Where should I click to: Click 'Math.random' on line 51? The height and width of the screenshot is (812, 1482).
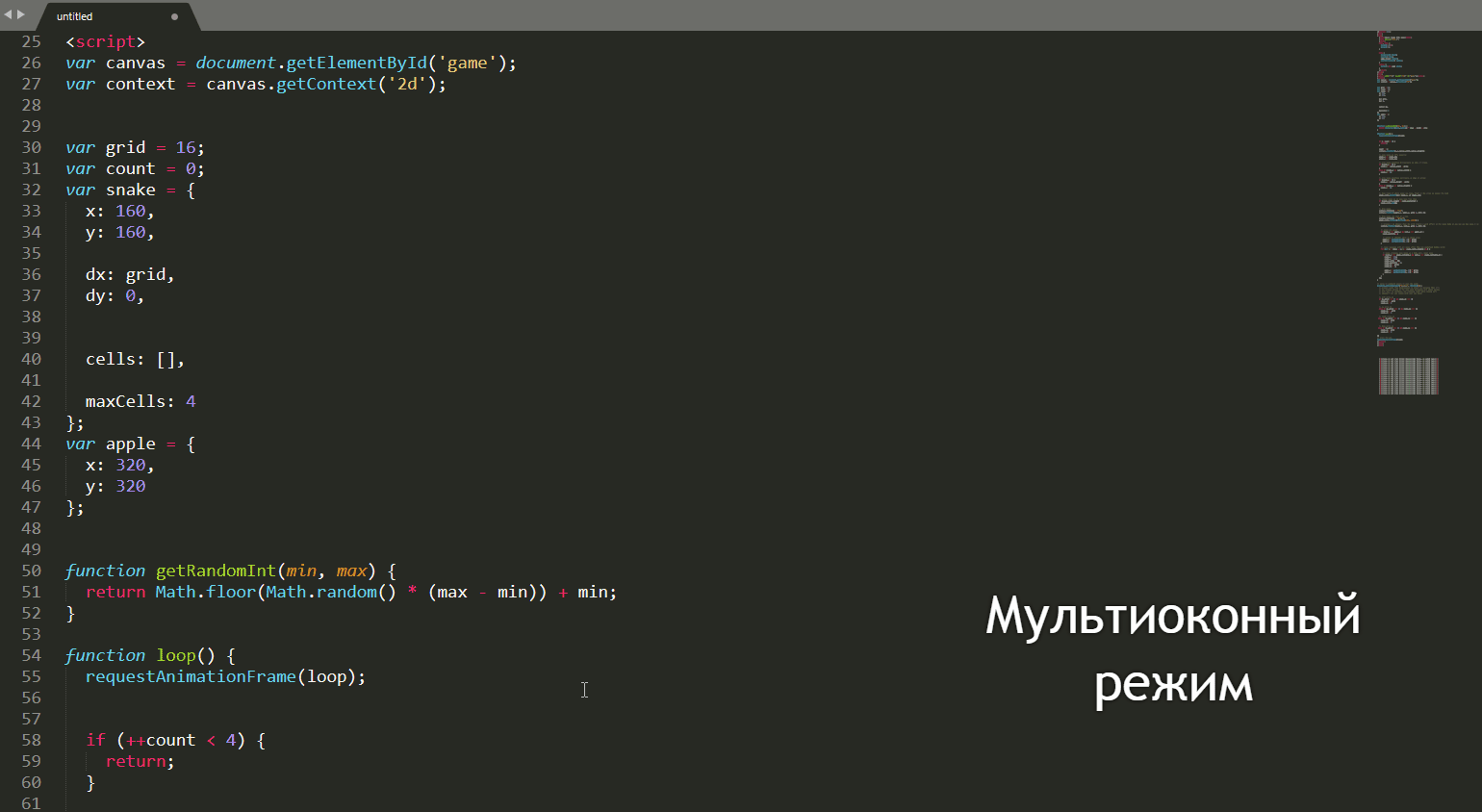pos(321,592)
